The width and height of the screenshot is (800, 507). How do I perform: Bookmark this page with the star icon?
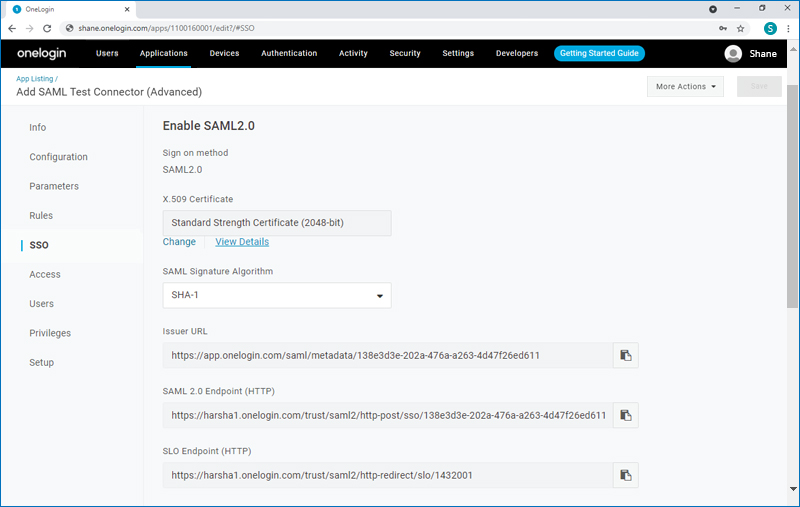tap(741, 29)
